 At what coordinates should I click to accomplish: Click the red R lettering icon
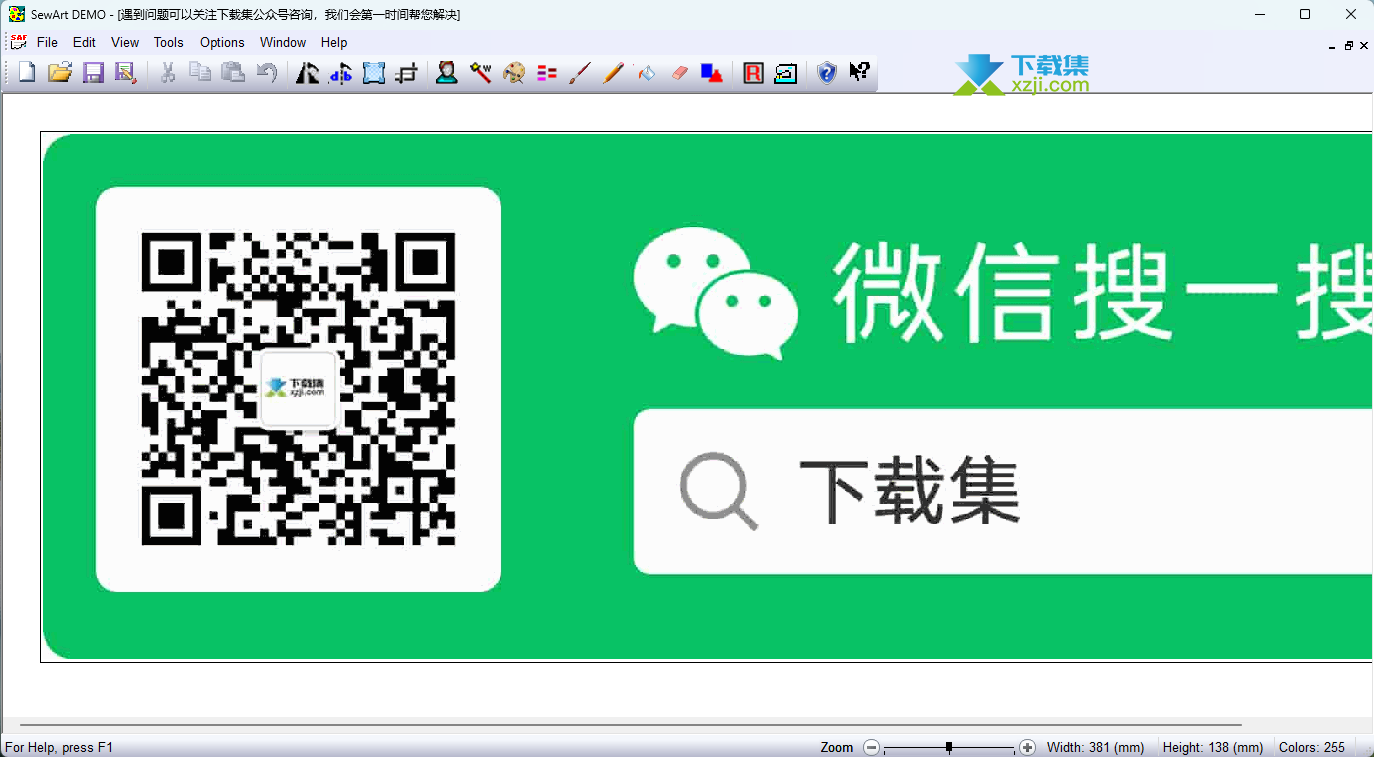coord(753,72)
